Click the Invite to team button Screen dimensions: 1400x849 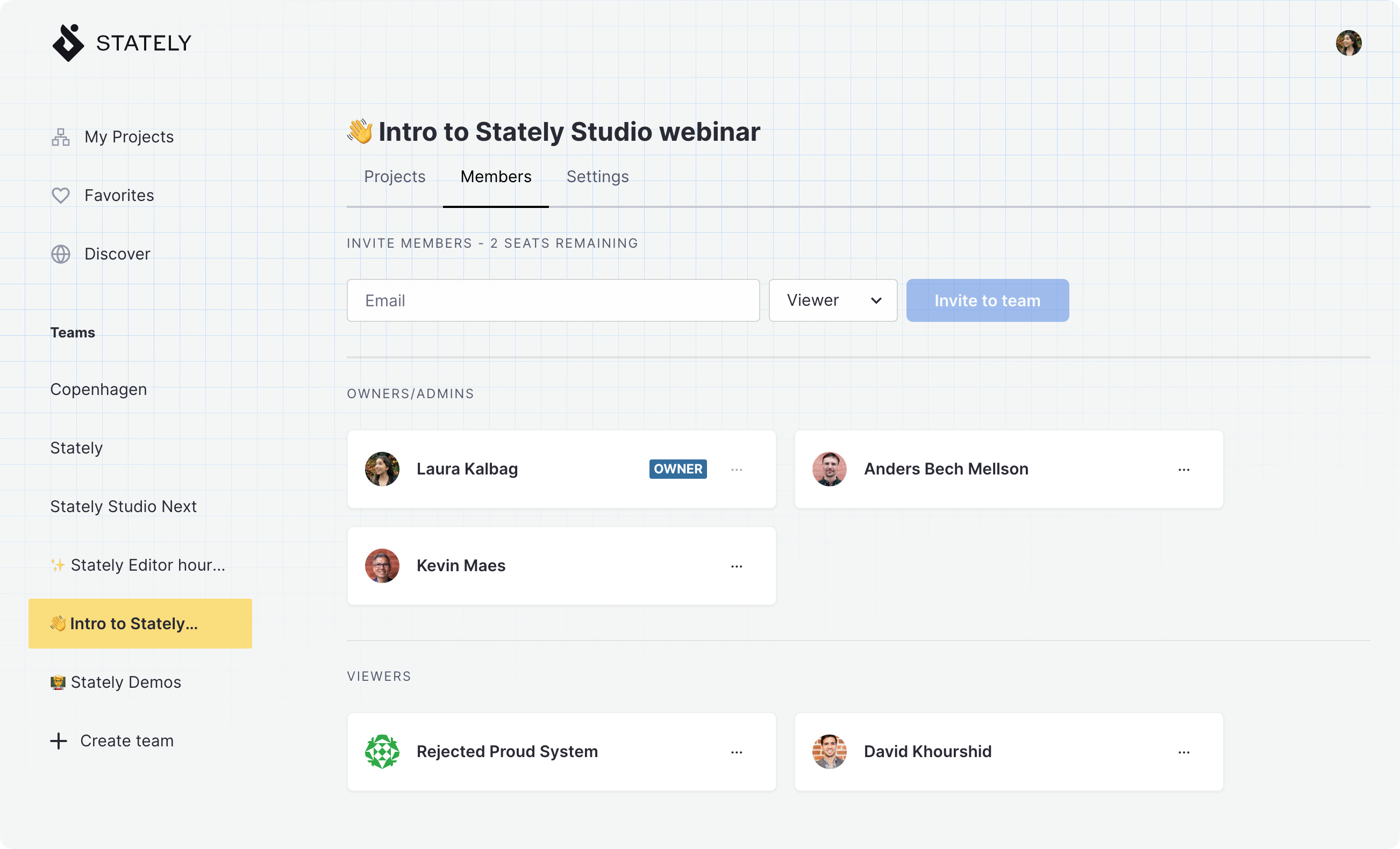988,300
